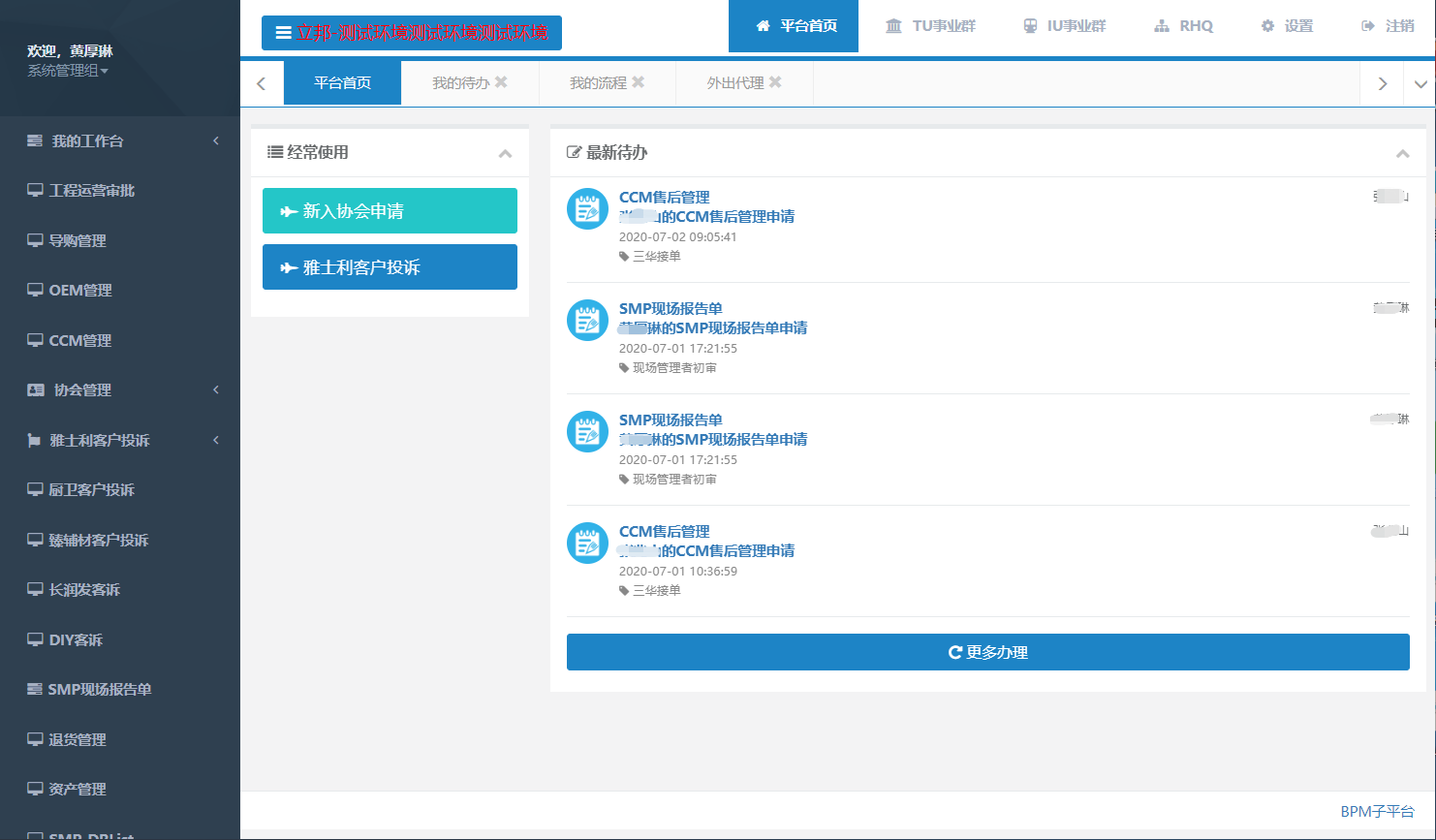The height and width of the screenshot is (840, 1436).
Task: Close the 外出代理 tab
Action: (x=775, y=82)
